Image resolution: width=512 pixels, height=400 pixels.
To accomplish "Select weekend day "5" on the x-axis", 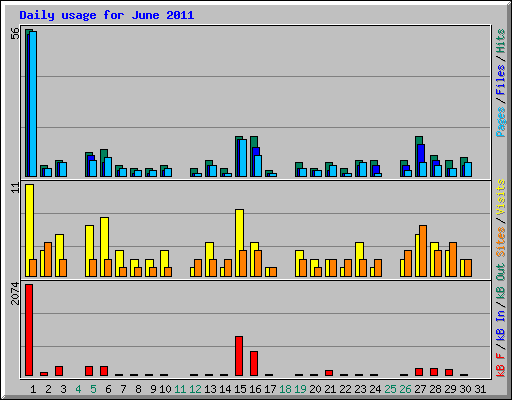I will [x=93, y=389].
